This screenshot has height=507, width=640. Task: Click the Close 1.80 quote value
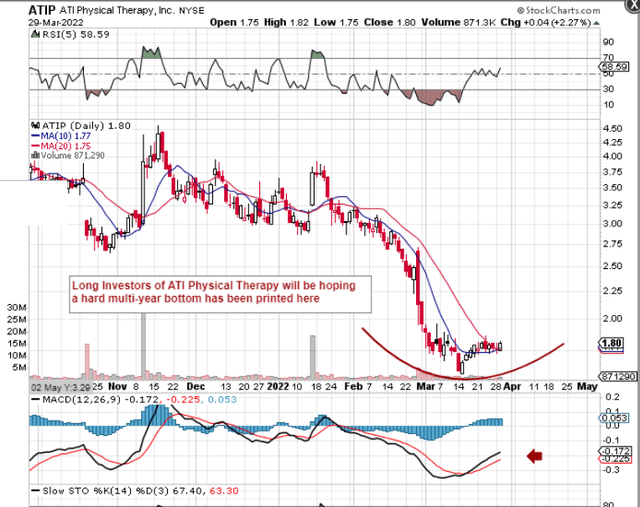(389, 22)
